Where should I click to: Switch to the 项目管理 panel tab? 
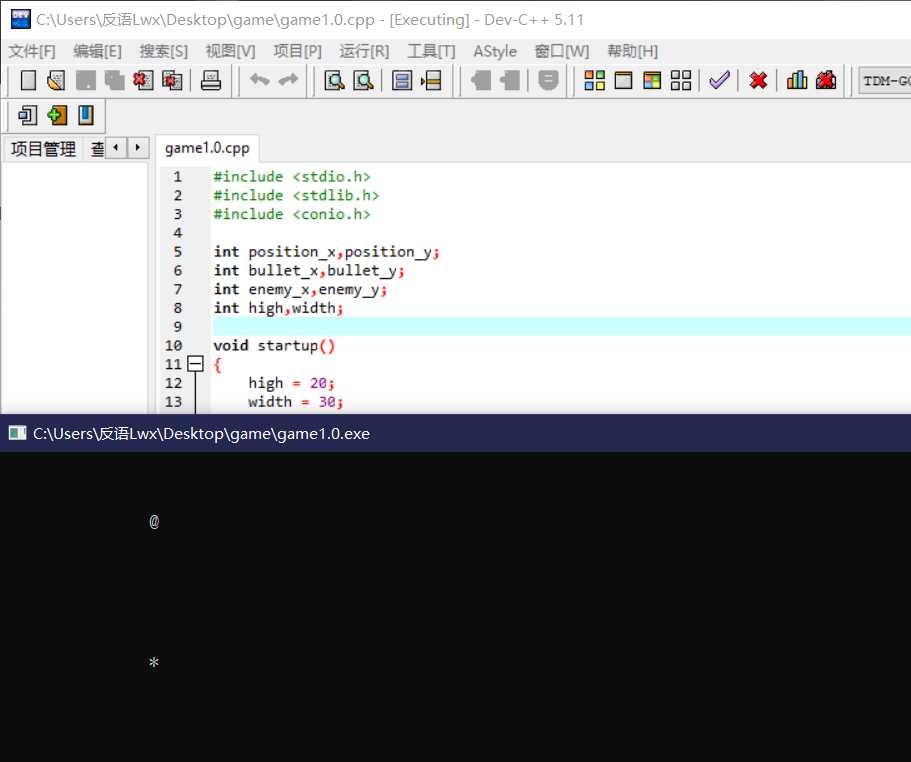point(43,149)
